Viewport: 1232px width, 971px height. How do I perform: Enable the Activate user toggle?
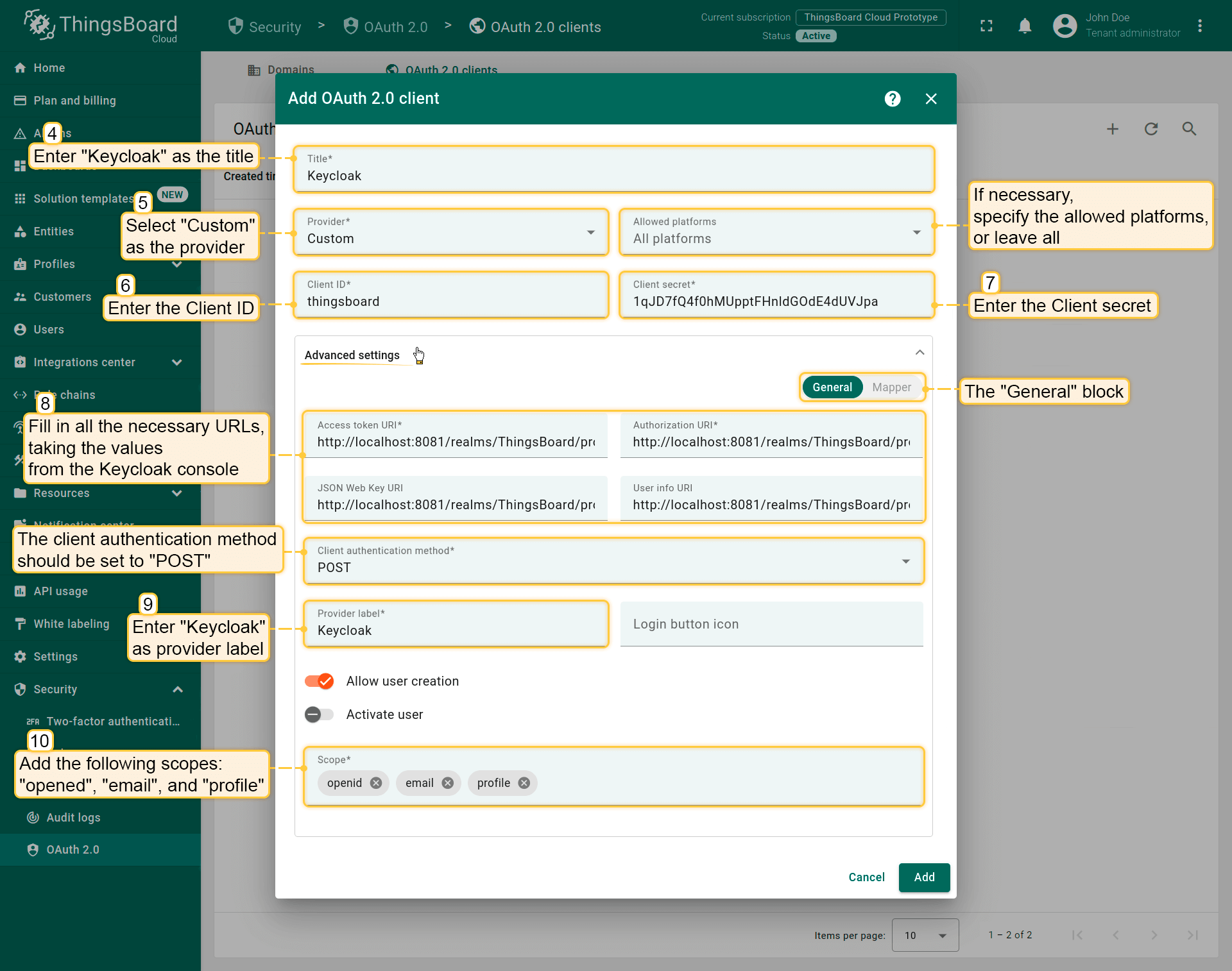click(319, 714)
